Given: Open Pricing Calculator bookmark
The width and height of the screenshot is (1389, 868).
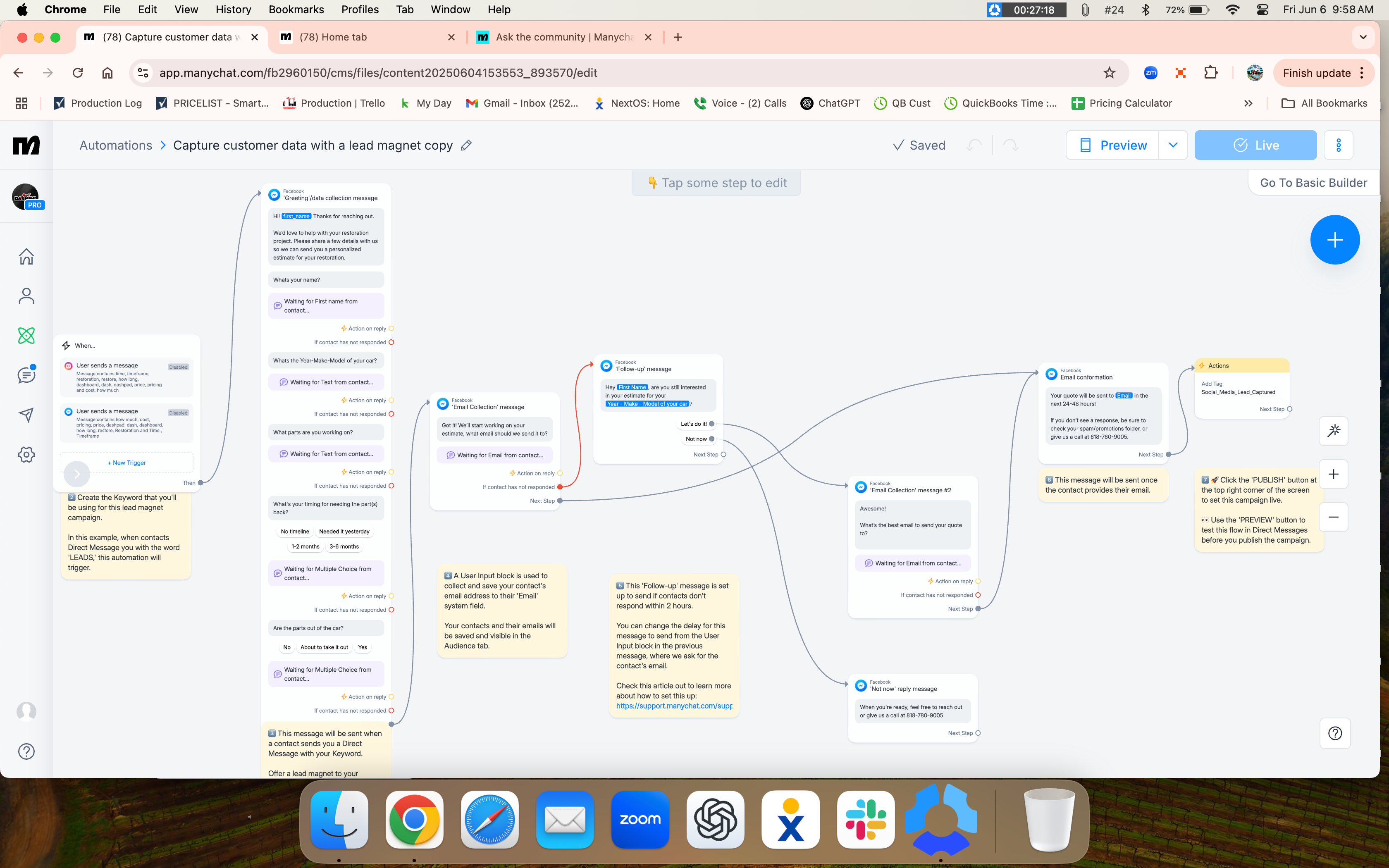Looking at the screenshot, I should pos(1122,103).
